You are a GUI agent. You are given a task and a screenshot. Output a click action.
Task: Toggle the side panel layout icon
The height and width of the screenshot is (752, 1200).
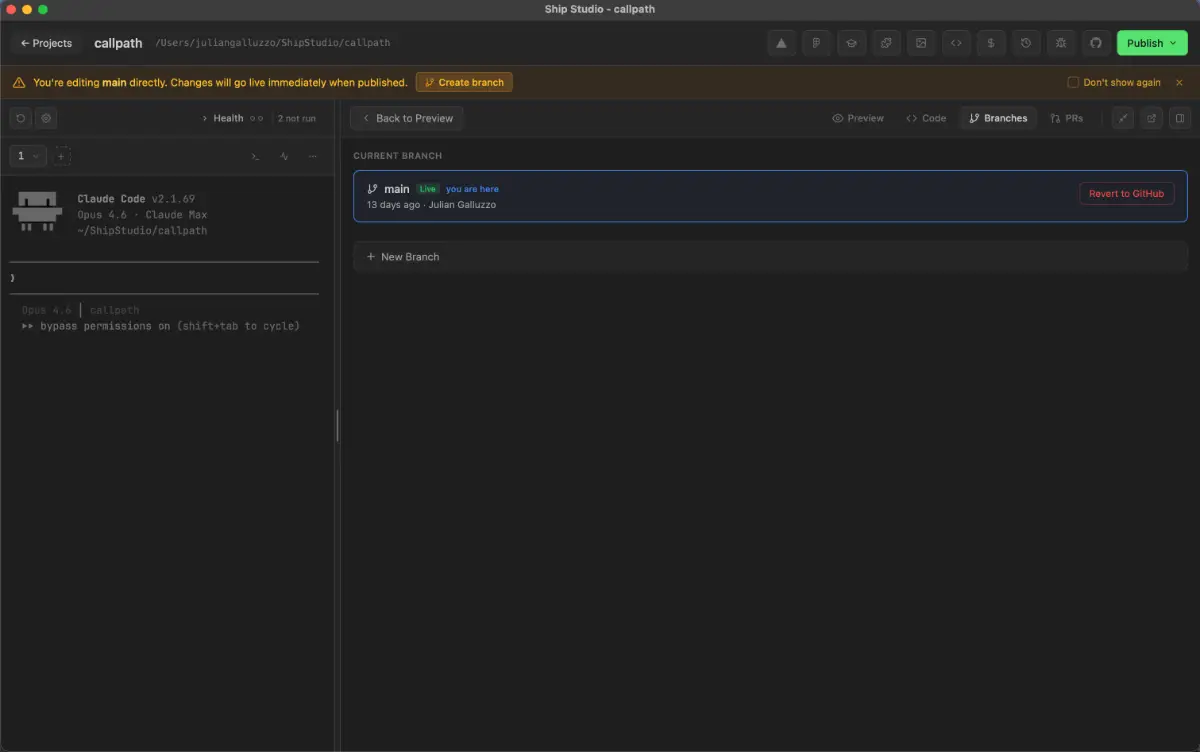(x=1178, y=118)
